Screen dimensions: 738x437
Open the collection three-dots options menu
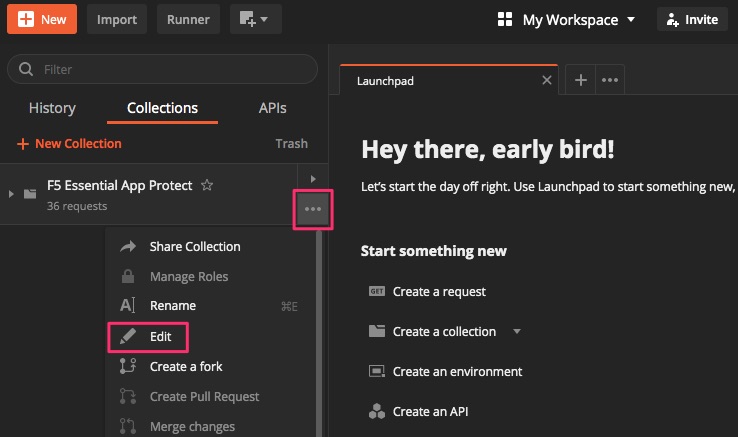click(313, 209)
